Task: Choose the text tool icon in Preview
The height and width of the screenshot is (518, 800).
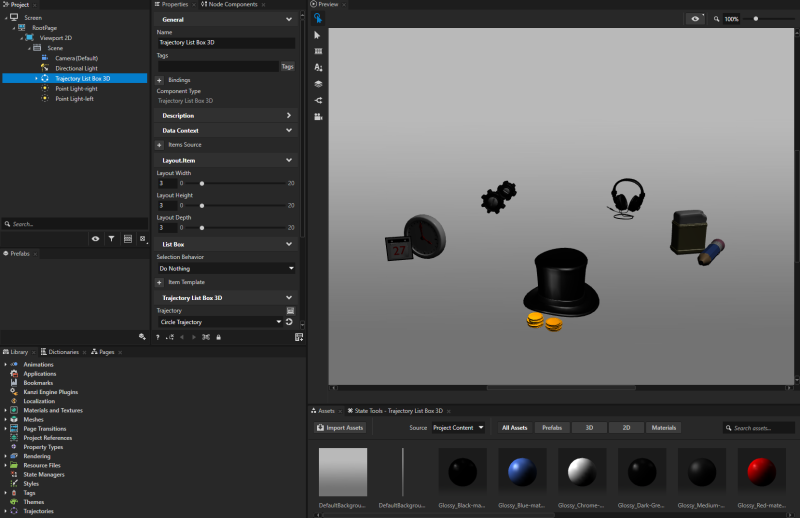Action: 318,67
